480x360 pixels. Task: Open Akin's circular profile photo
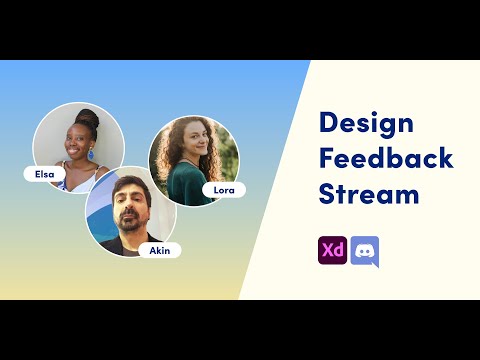click(x=131, y=212)
